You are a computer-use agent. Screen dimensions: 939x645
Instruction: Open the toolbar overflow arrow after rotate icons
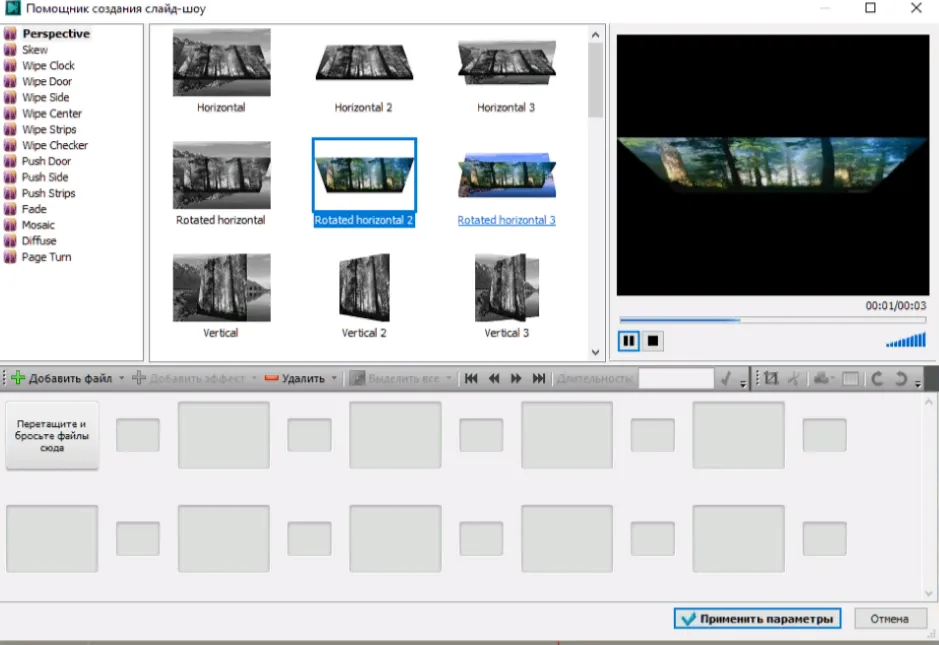coord(918,383)
